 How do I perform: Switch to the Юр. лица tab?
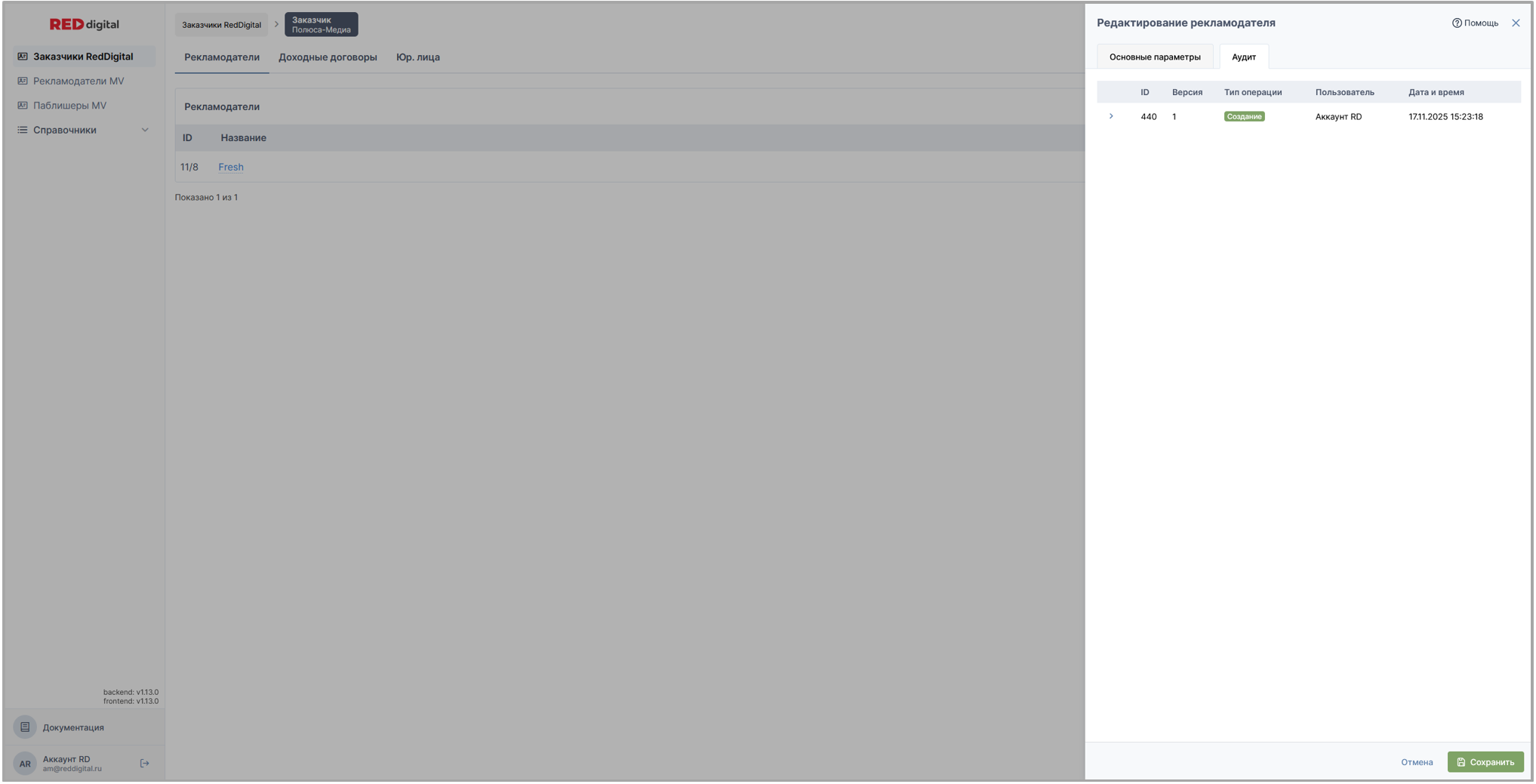pos(417,57)
